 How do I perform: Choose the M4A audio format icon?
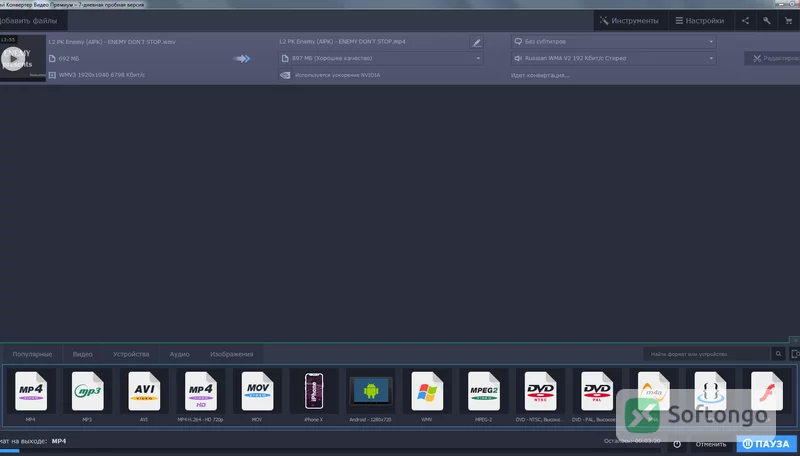pos(654,391)
